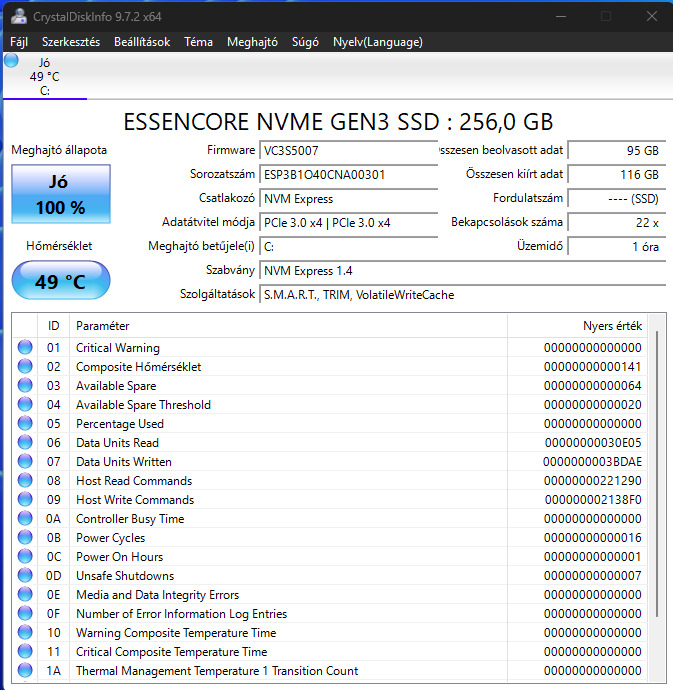This screenshot has height=690, width=673.
Task: Select the 'Jó 49 °C C:' drive tab
Action: pyautogui.click(x=45, y=76)
